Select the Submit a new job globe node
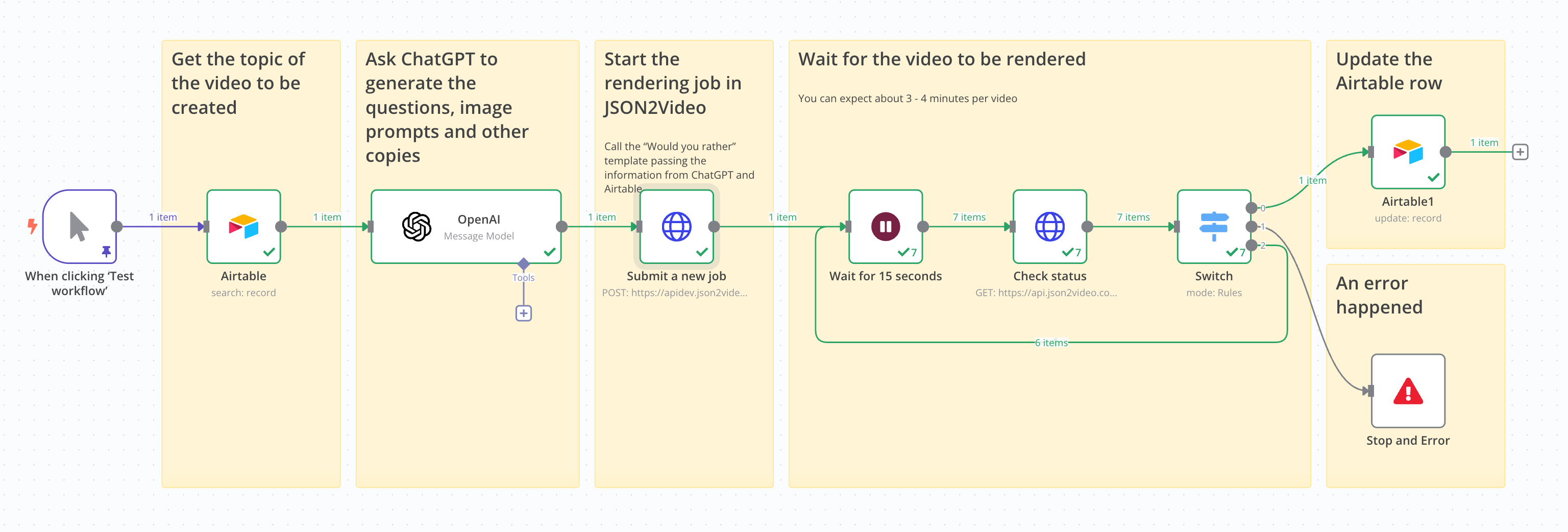 [677, 227]
